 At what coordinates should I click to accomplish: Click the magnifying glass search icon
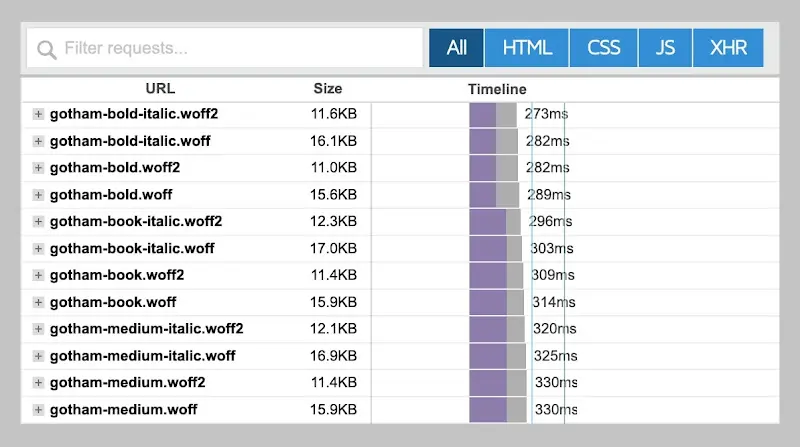point(46,48)
